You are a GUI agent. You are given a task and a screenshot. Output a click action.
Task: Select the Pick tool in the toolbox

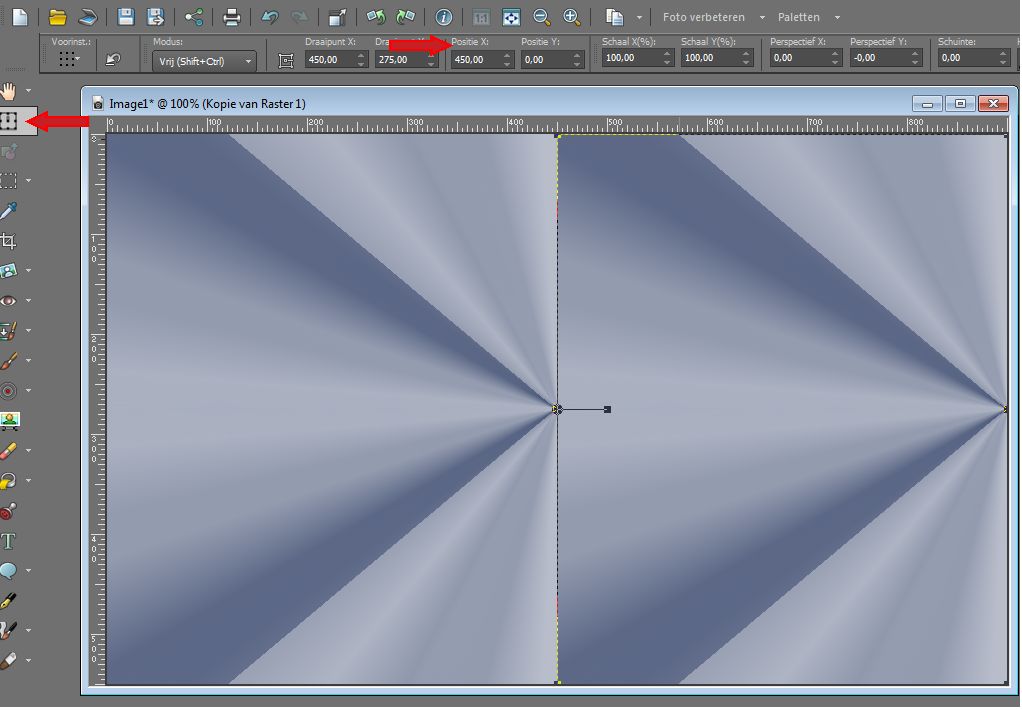(8, 121)
